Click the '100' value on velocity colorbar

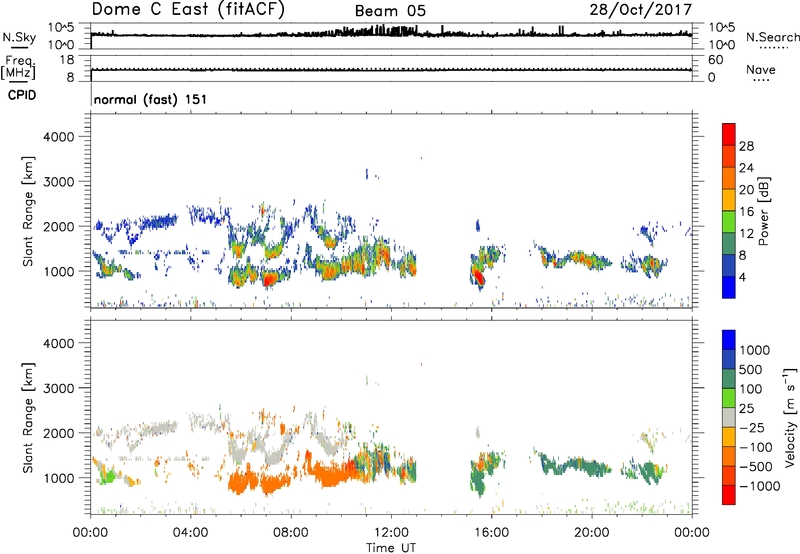751,389
